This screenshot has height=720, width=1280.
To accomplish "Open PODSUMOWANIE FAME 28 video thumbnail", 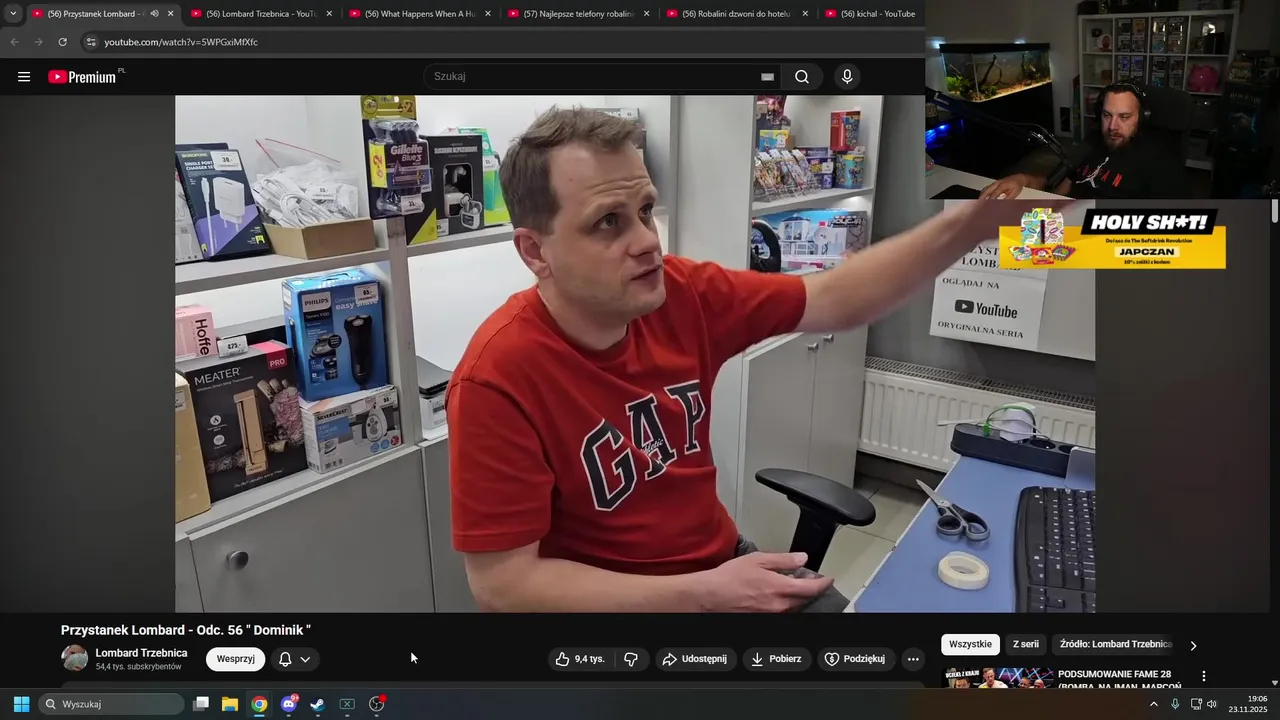I will 997,679.
